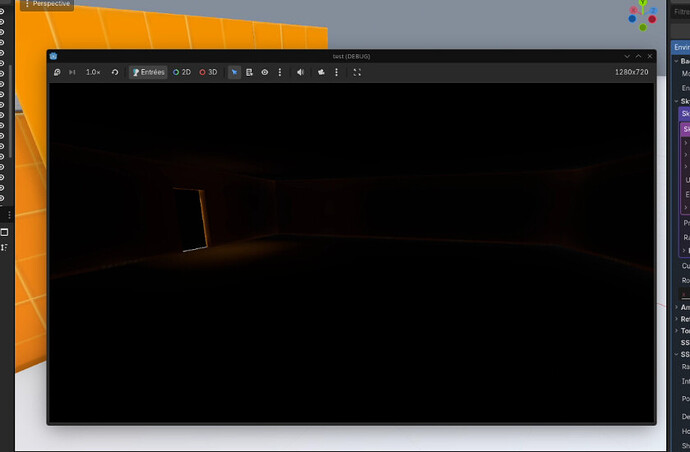Activate the arrow select tool
This screenshot has width=690, height=452.
click(x=234, y=72)
